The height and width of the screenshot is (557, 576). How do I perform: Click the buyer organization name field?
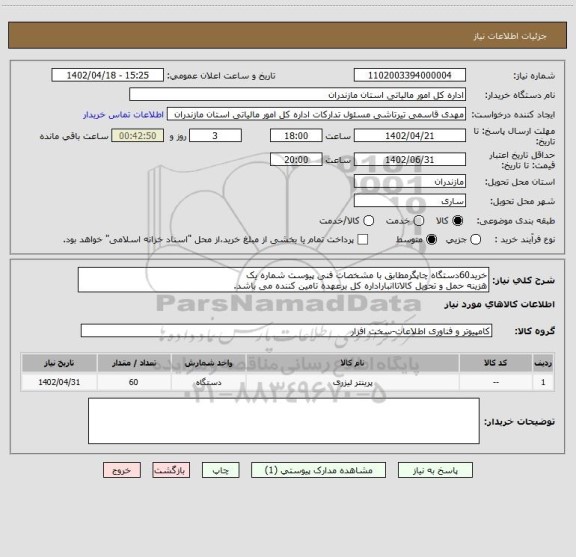[x=298, y=95]
